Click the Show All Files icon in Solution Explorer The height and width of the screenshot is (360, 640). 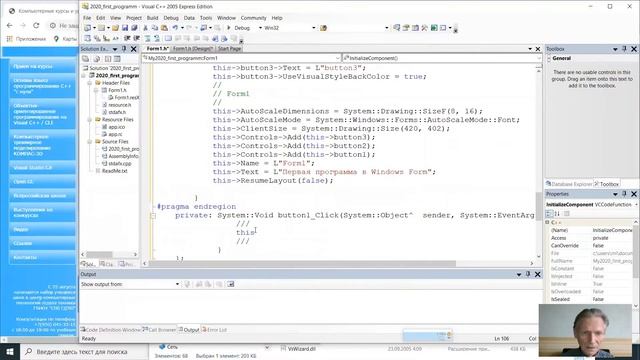coord(96,59)
